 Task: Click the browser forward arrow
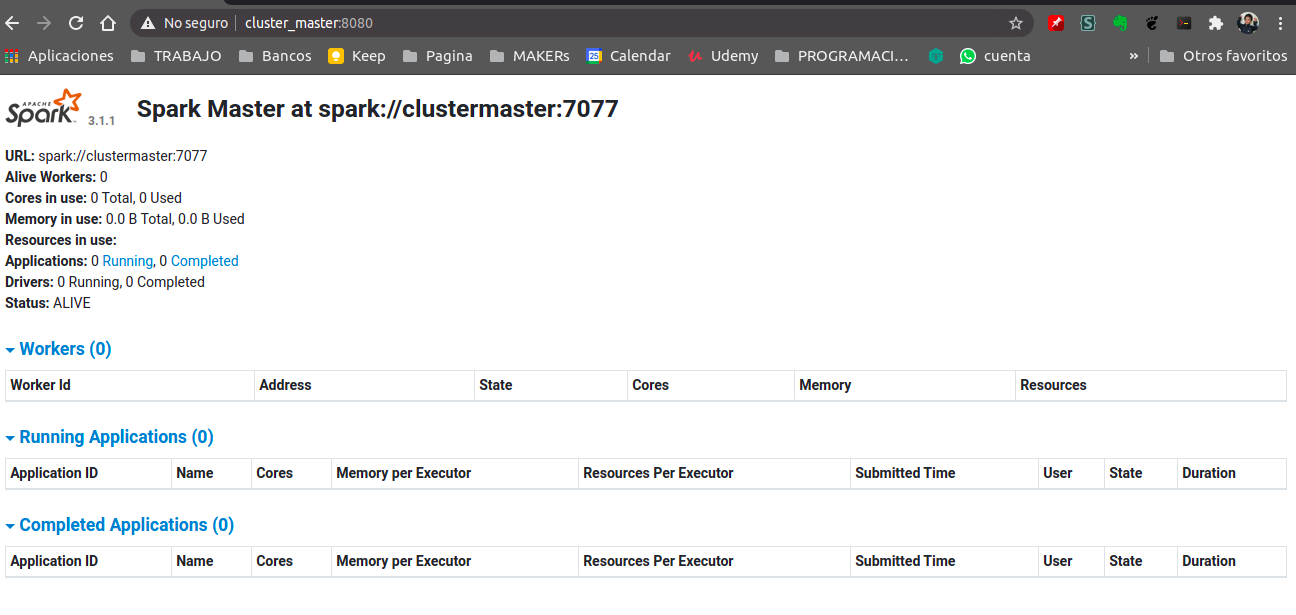[x=43, y=23]
